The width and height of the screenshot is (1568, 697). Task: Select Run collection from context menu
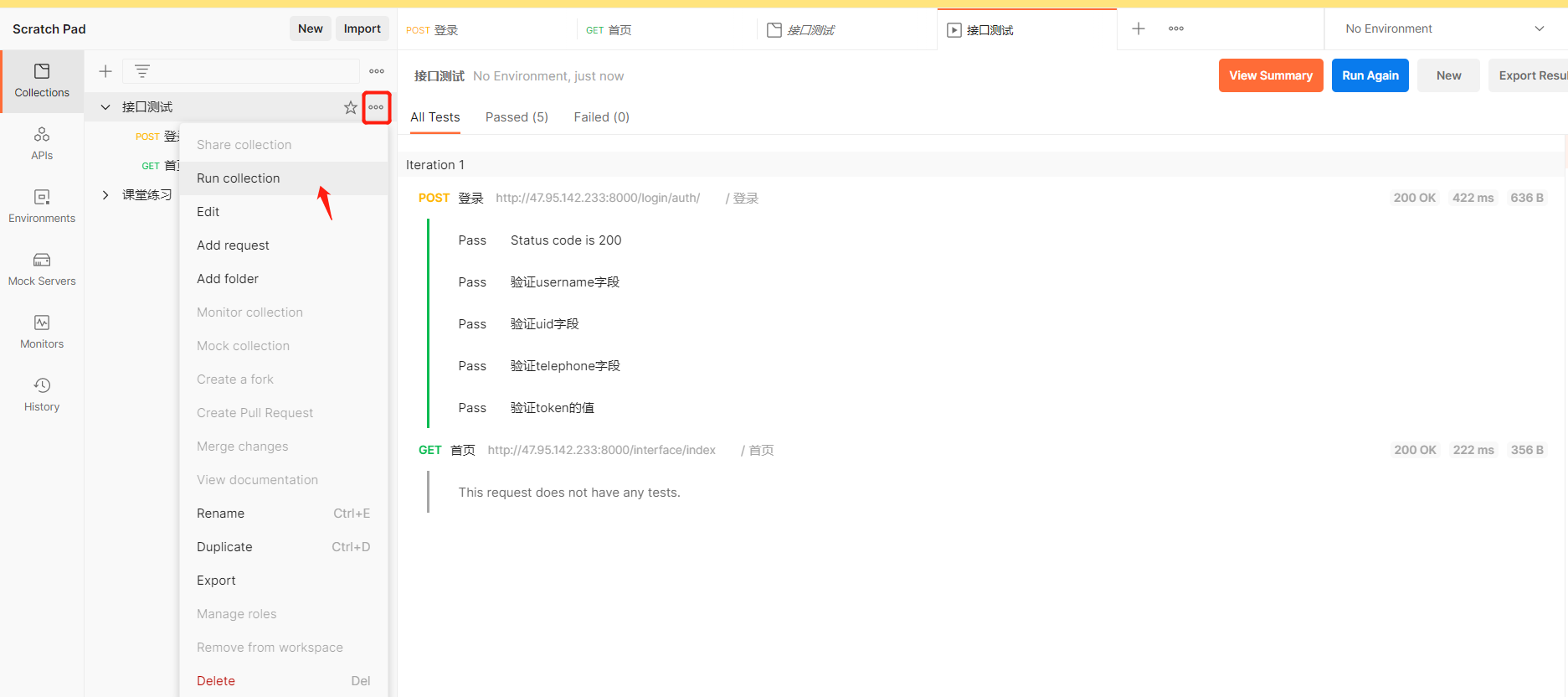click(x=284, y=178)
